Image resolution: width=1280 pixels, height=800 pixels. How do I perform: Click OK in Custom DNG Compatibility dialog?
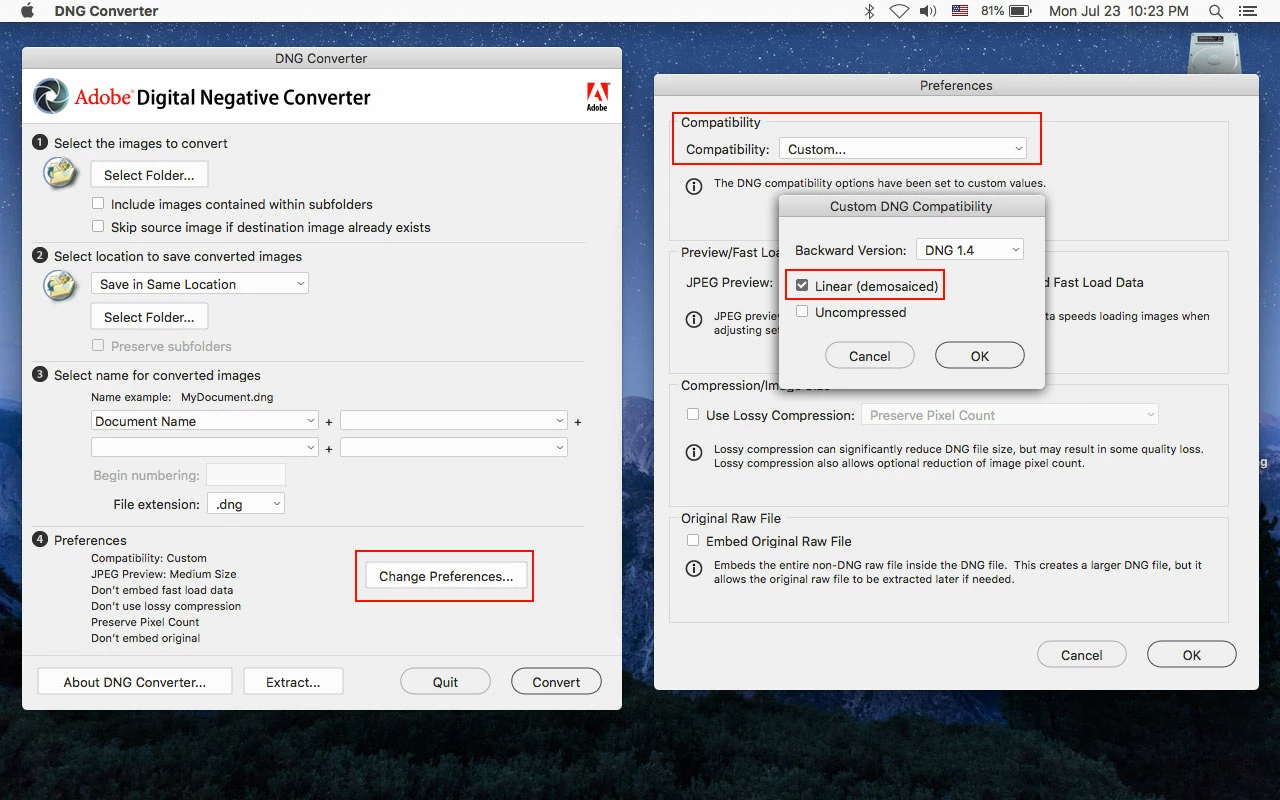coord(980,356)
